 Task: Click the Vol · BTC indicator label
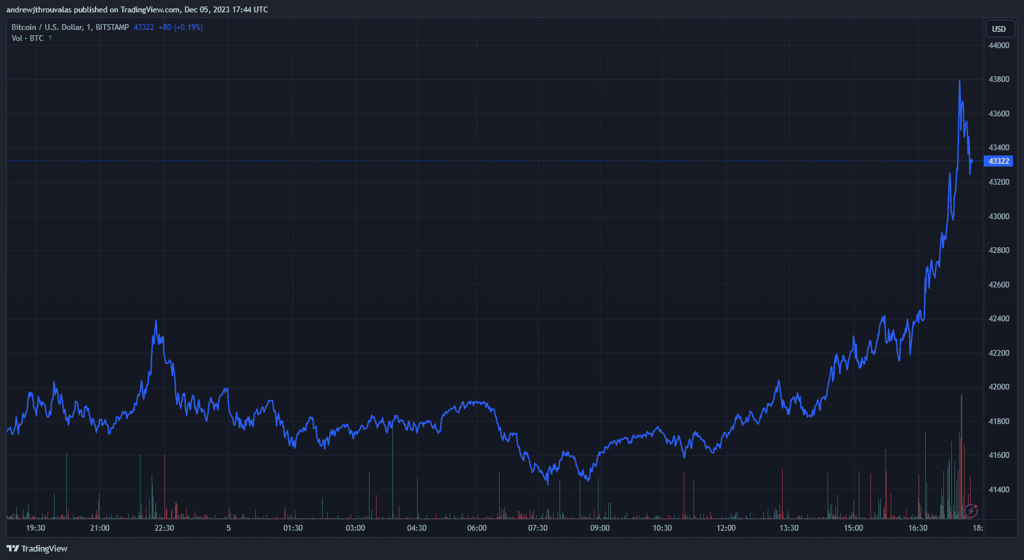(x=27, y=39)
